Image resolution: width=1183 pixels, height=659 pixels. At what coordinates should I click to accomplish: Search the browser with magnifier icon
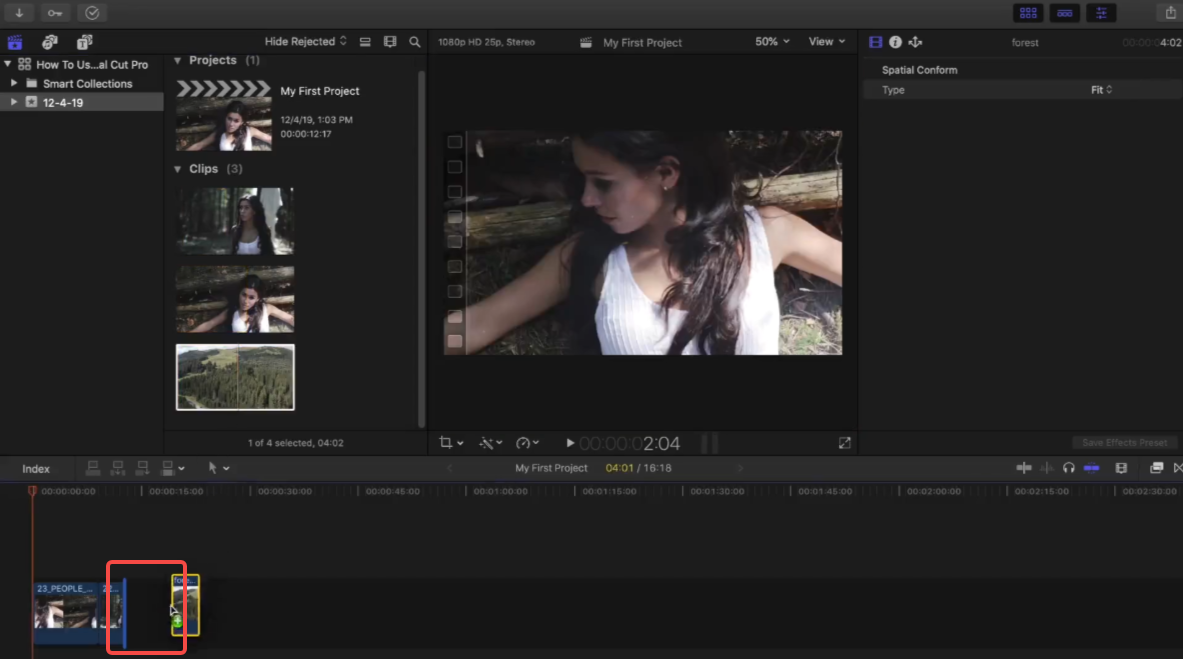pos(415,42)
